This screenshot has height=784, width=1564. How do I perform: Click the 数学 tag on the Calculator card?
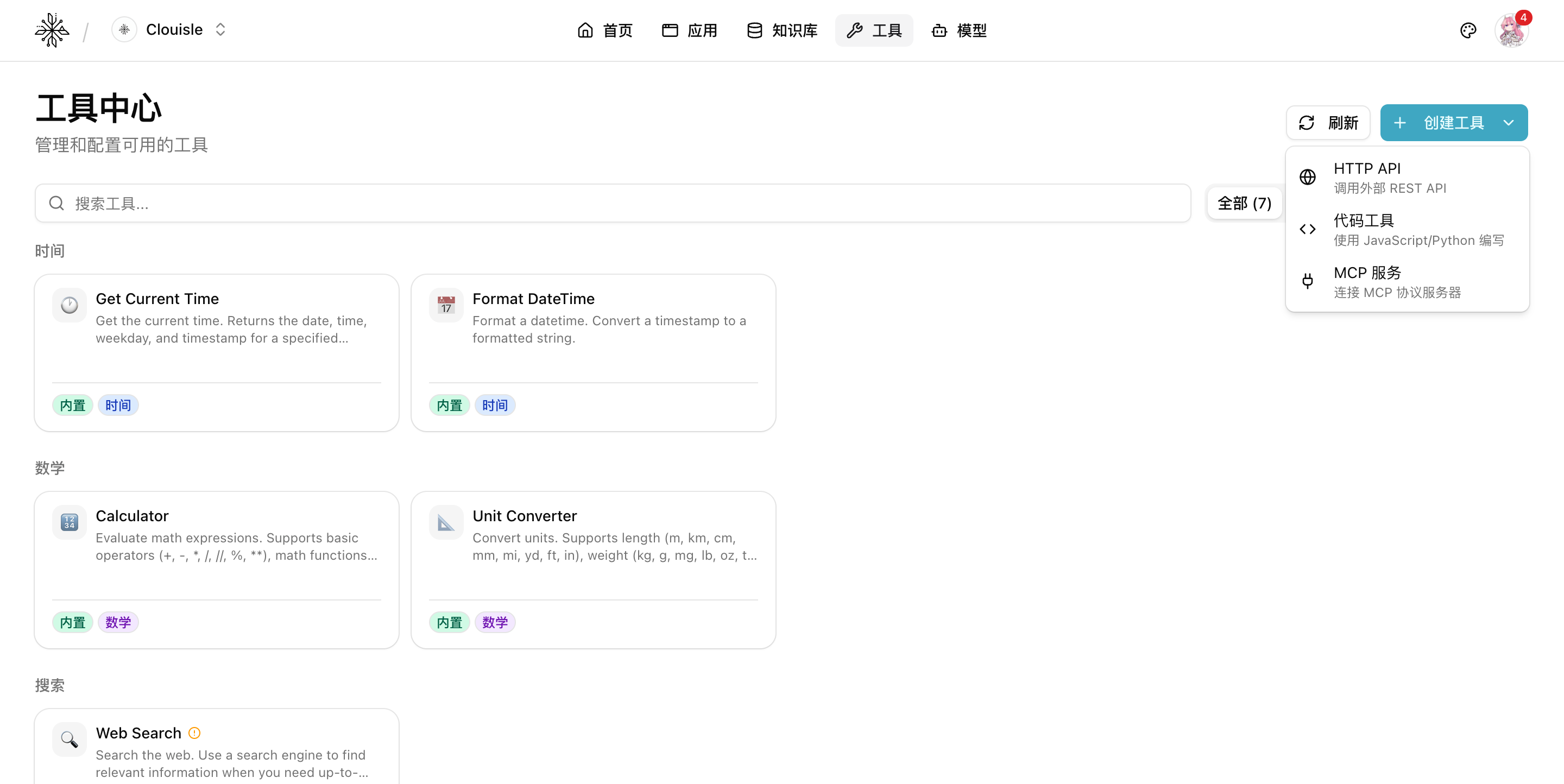coord(118,623)
